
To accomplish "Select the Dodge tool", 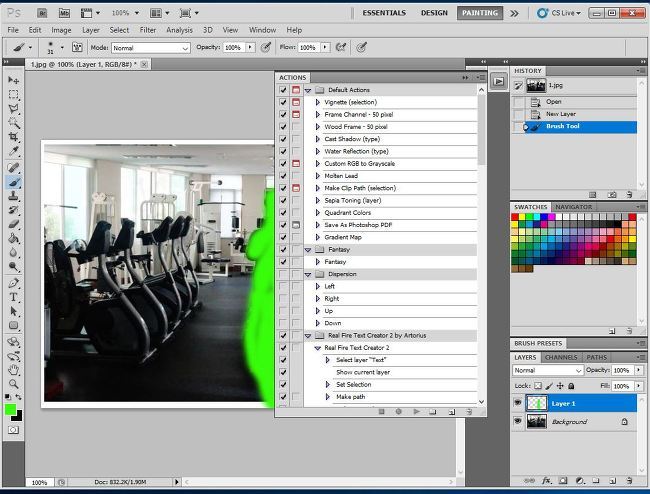I will 13,266.
